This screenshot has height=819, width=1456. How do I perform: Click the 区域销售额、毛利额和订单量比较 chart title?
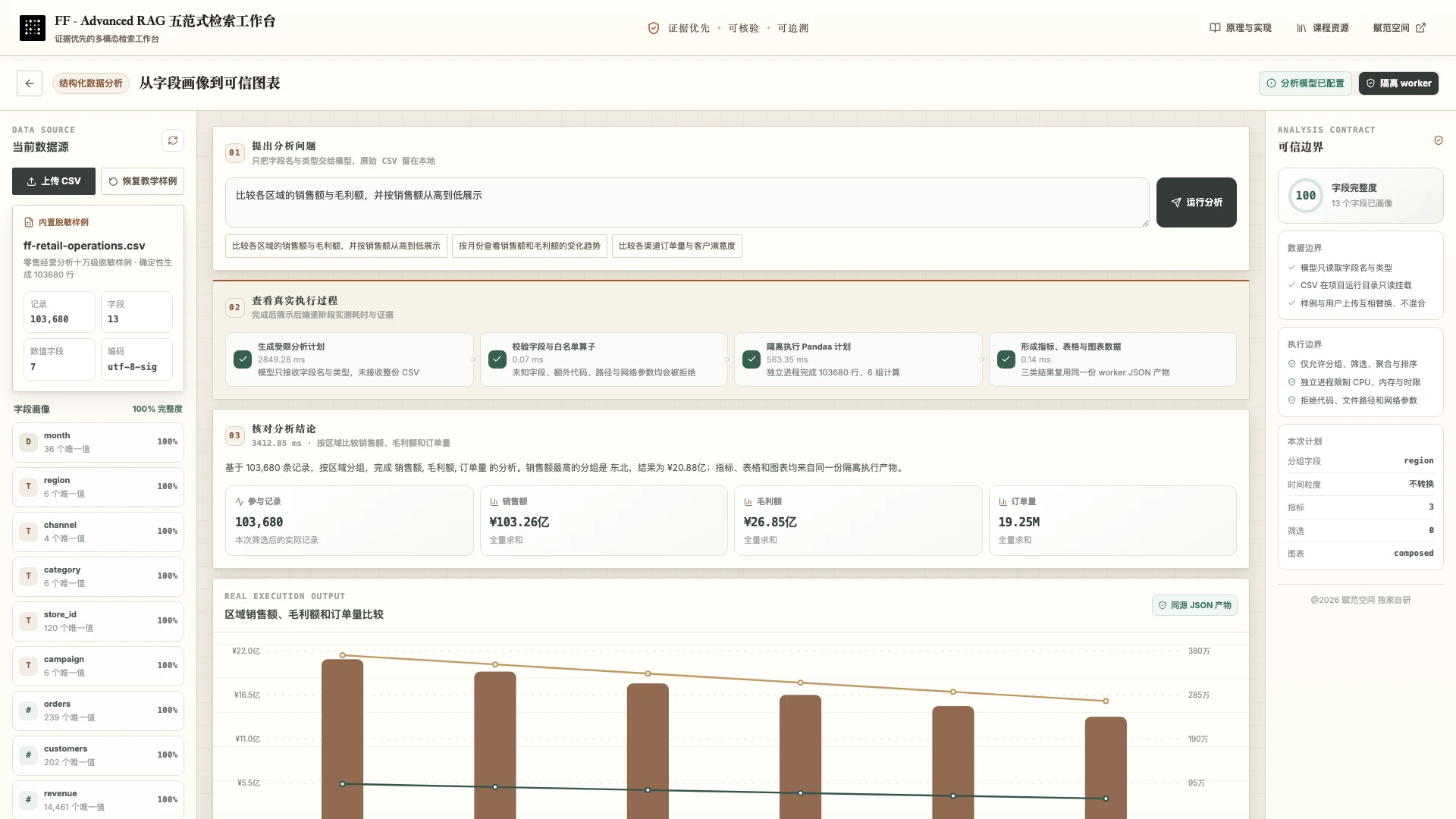[x=304, y=614]
